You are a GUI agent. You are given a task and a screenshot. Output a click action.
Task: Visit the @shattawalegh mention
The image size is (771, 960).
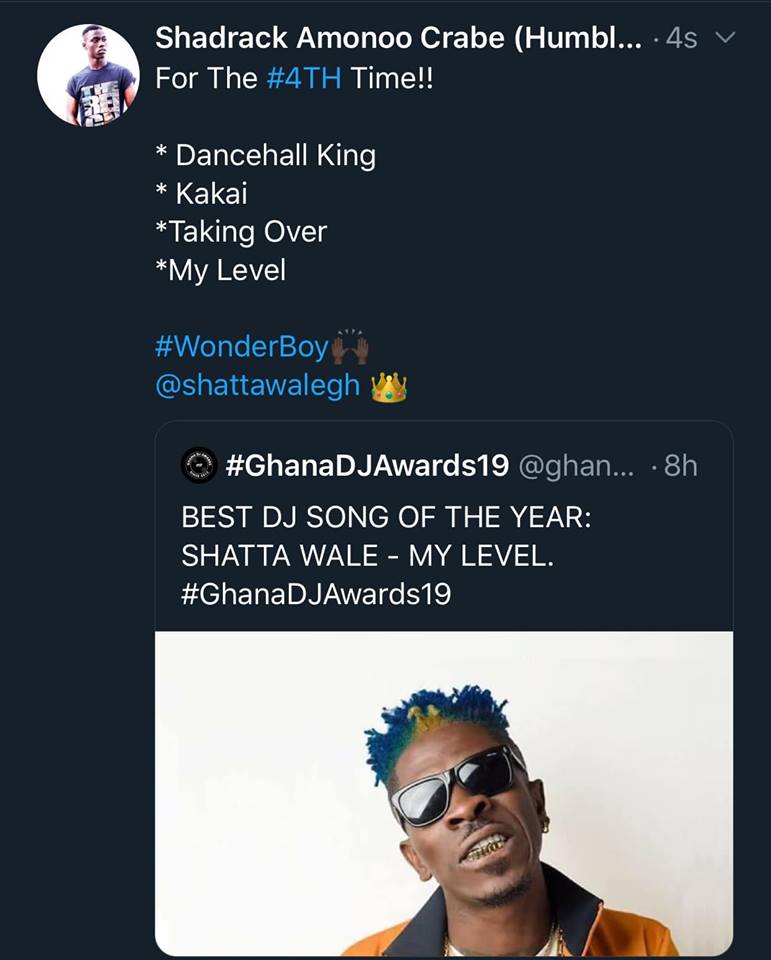[257, 386]
